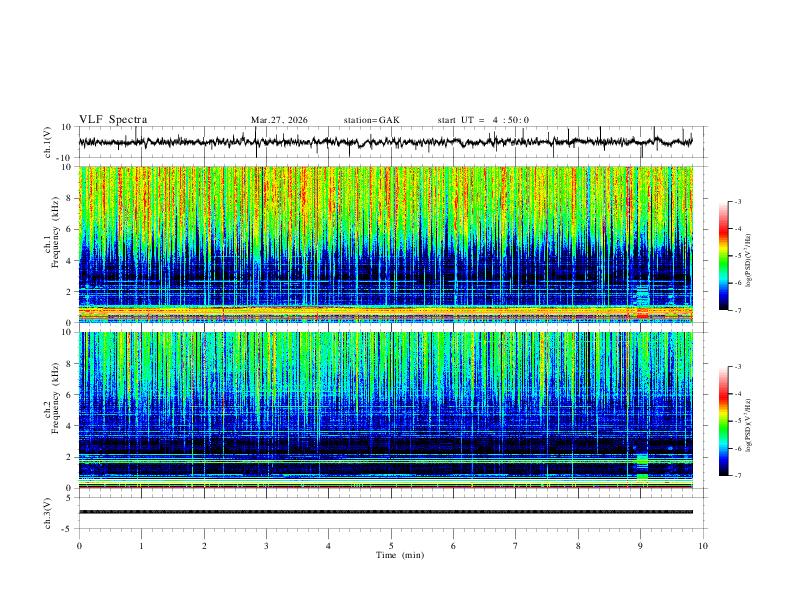Click the "-6" tick on ch.2 colorbar
Image resolution: width=792 pixels, height=612 pixels.
pyautogui.click(x=737, y=448)
